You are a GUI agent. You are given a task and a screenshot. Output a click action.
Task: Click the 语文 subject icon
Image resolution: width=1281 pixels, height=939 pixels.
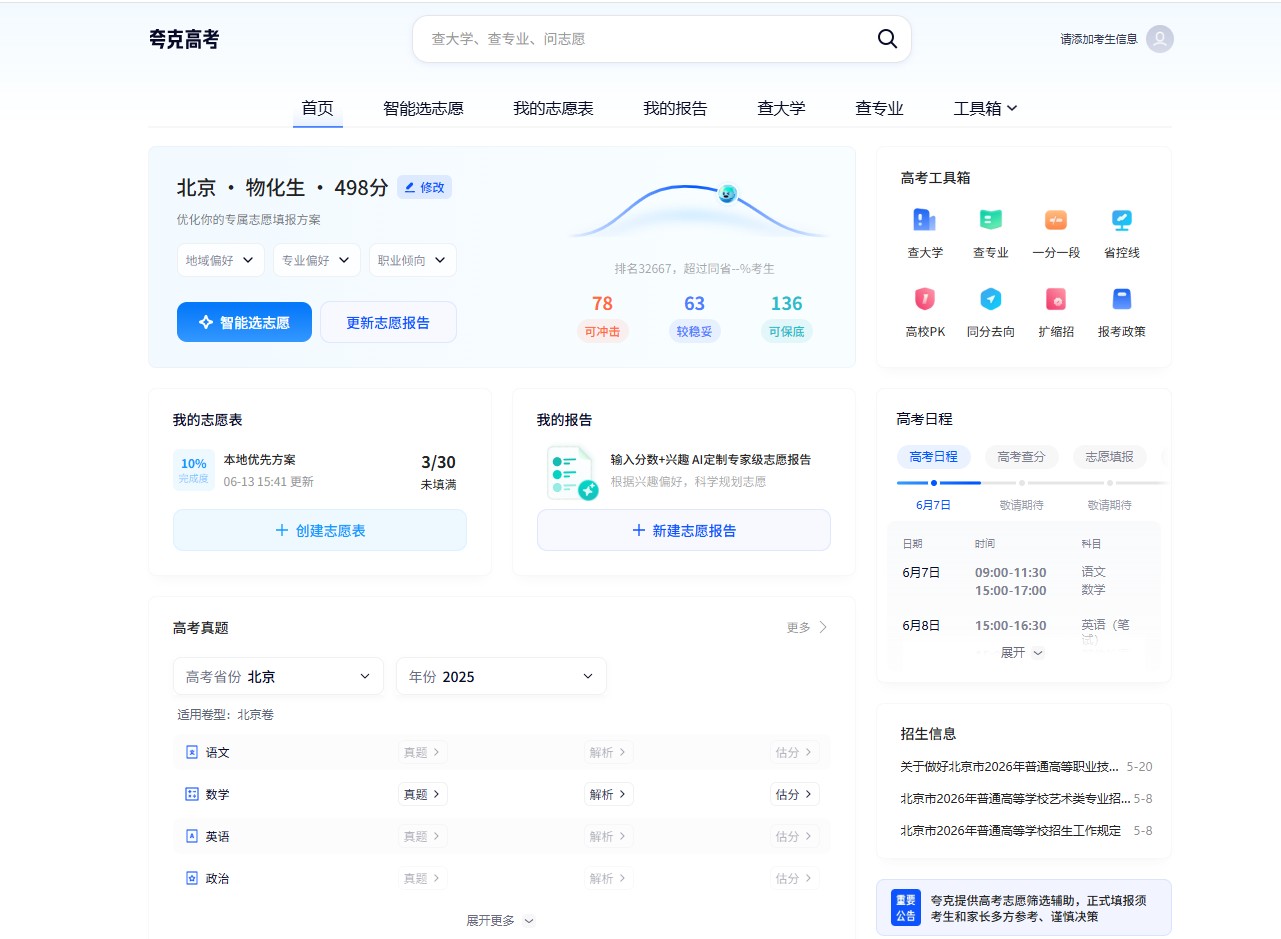tap(192, 752)
